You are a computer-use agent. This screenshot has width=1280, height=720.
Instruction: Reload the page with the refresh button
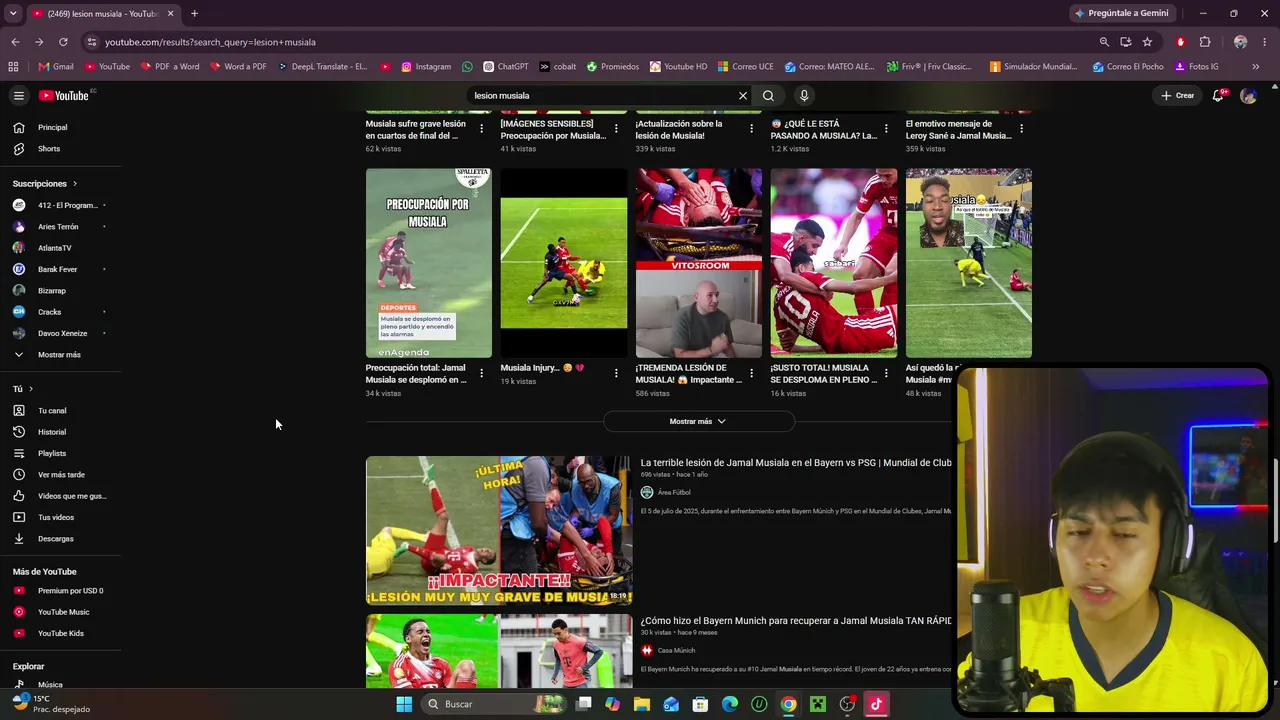click(x=63, y=42)
